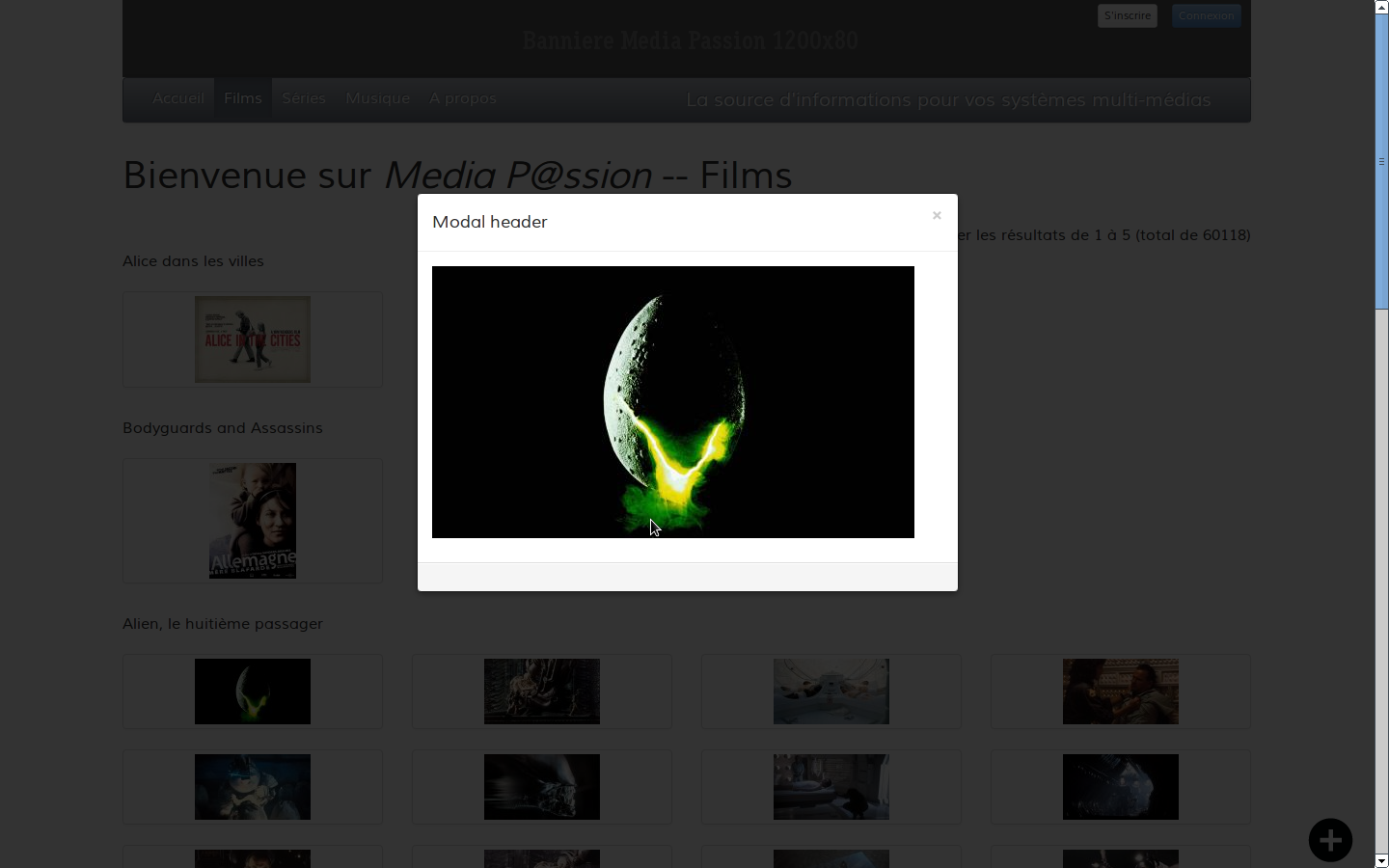This screenshot has height=868, width=1389.
Task: Open the Accueil menu item
Action: pyautogui.click(x=178, y=98)
